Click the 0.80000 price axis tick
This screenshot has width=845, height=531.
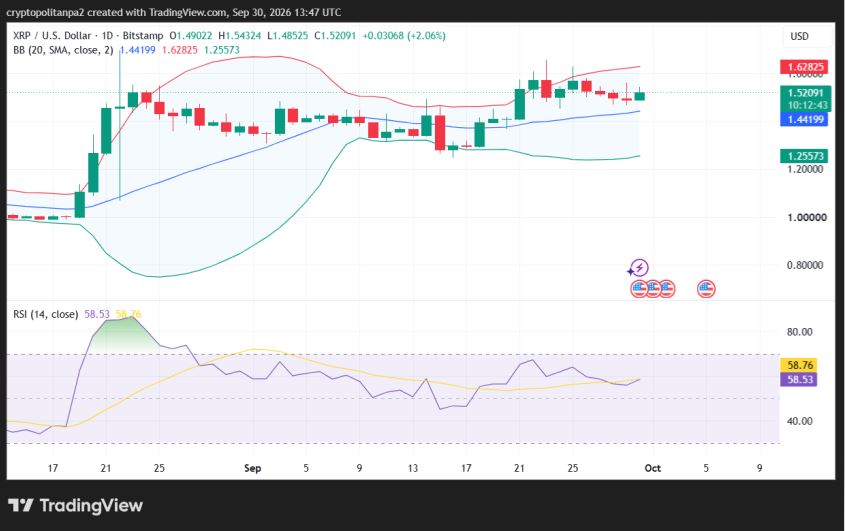click(805, 265)
